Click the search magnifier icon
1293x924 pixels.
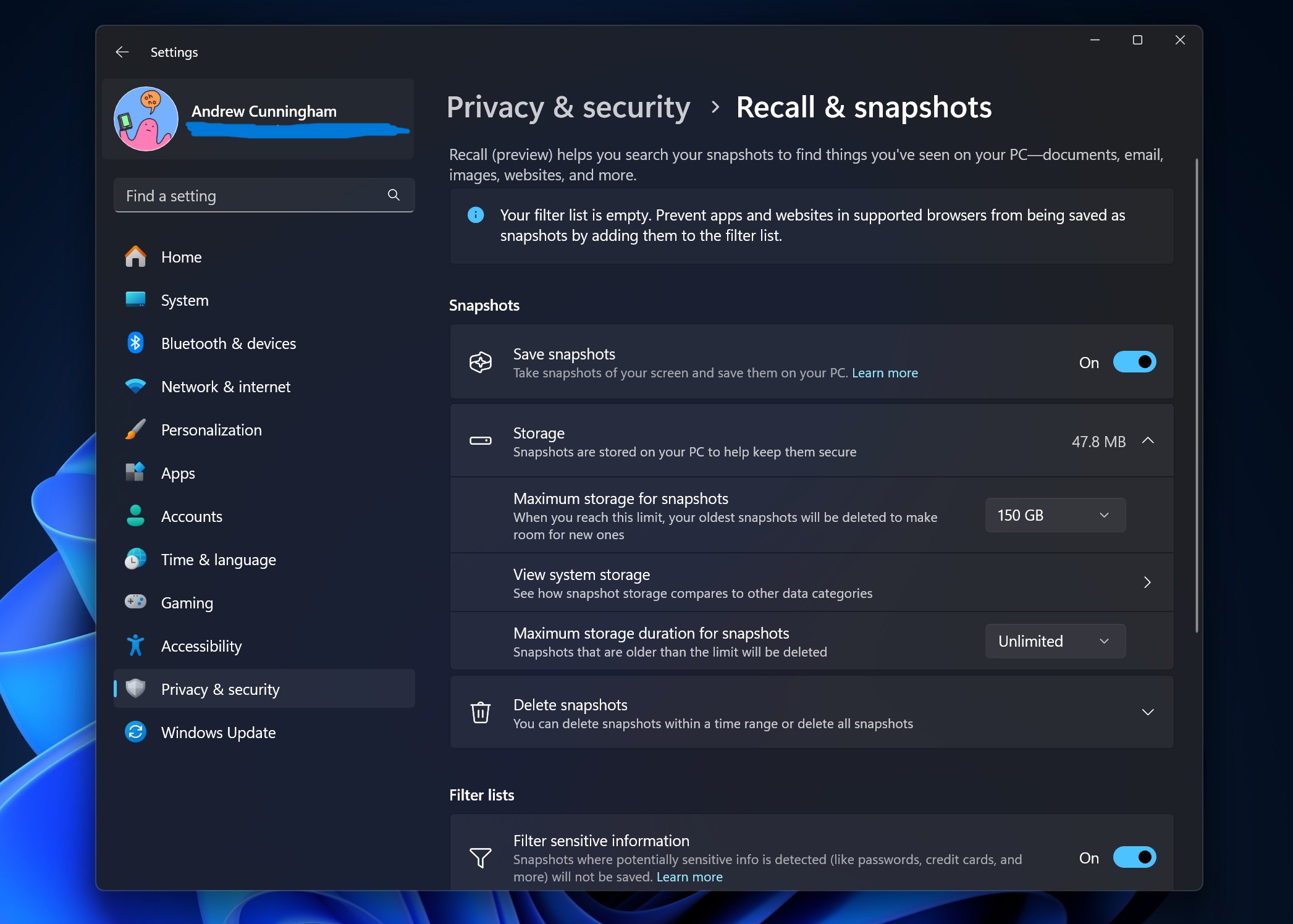tap(394, 195)
